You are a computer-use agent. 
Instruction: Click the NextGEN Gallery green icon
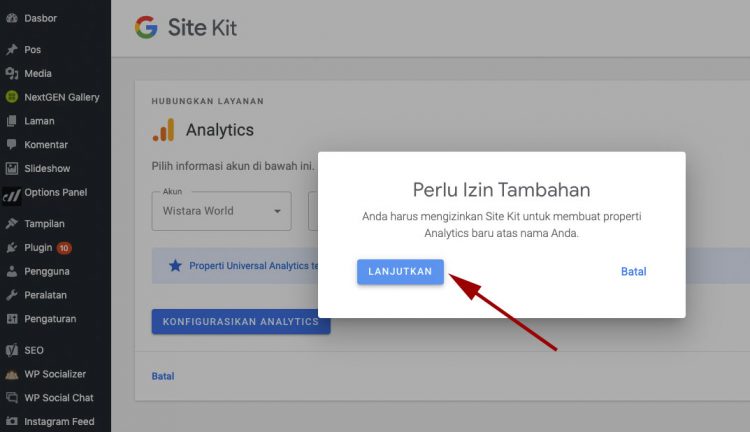point(12,97)
